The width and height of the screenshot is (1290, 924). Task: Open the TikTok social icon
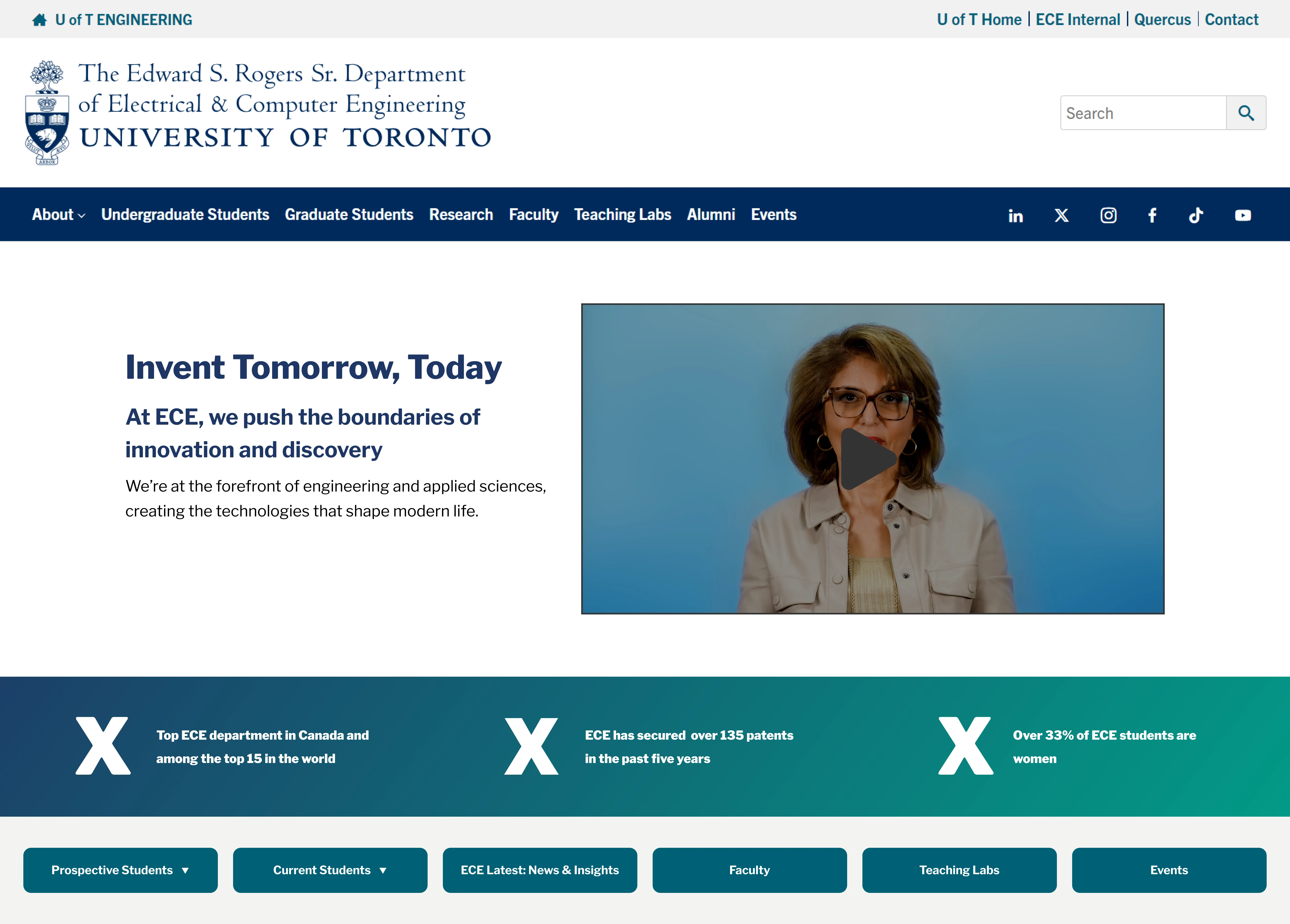click(1196, 215)
